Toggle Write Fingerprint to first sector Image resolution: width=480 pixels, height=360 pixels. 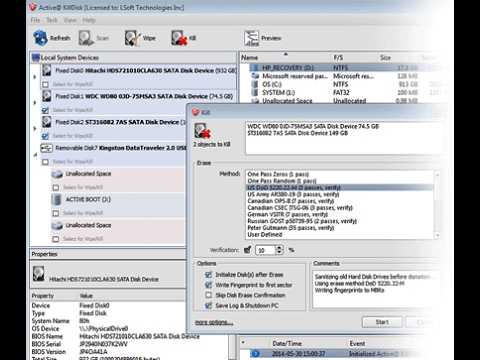(208, 285)
